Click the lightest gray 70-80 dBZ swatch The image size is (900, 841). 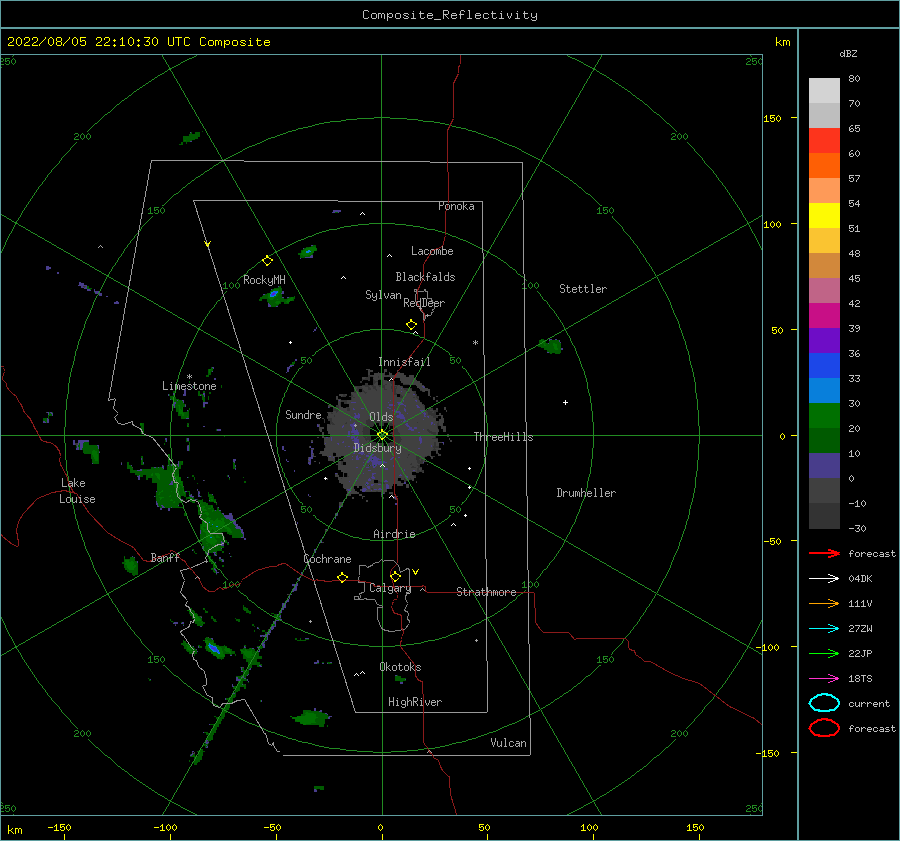(824, 91)
